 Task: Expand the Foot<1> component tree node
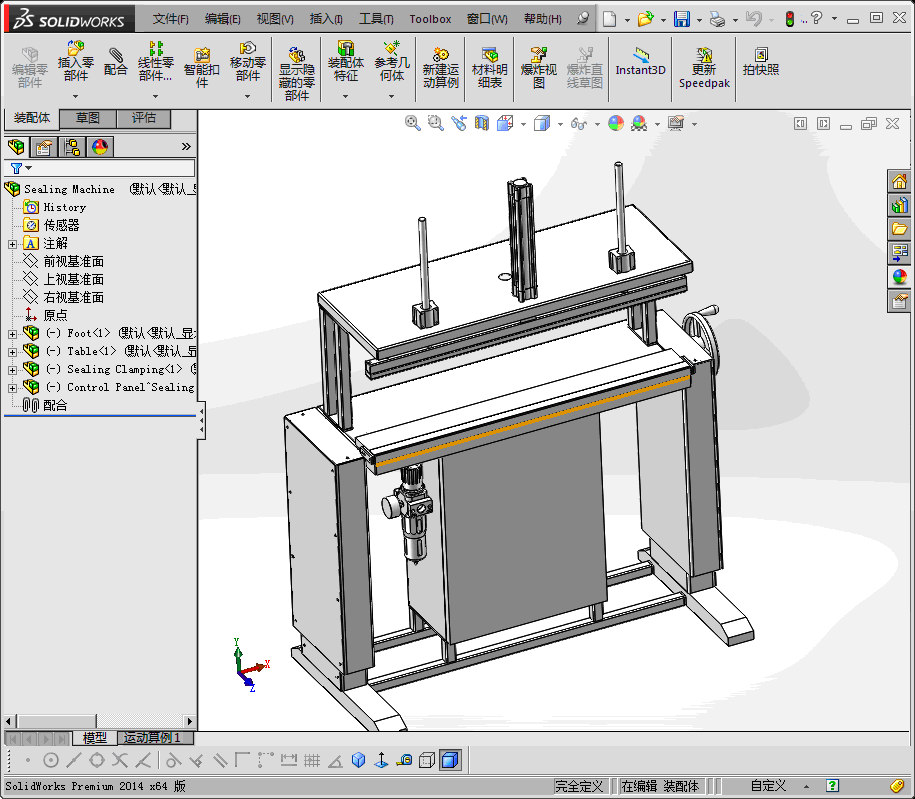[12, 334]
